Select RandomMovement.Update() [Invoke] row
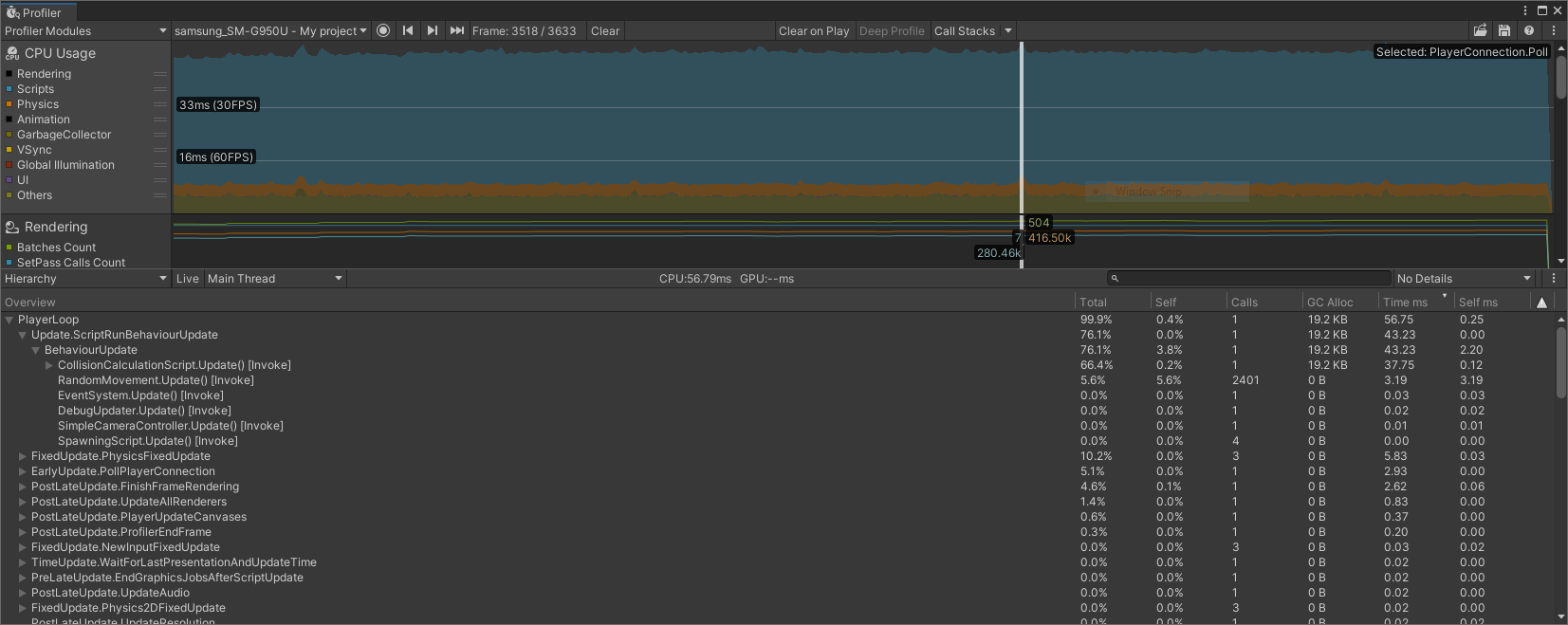1568x625 pixels. pyautogui.click(x=778, y=380)
